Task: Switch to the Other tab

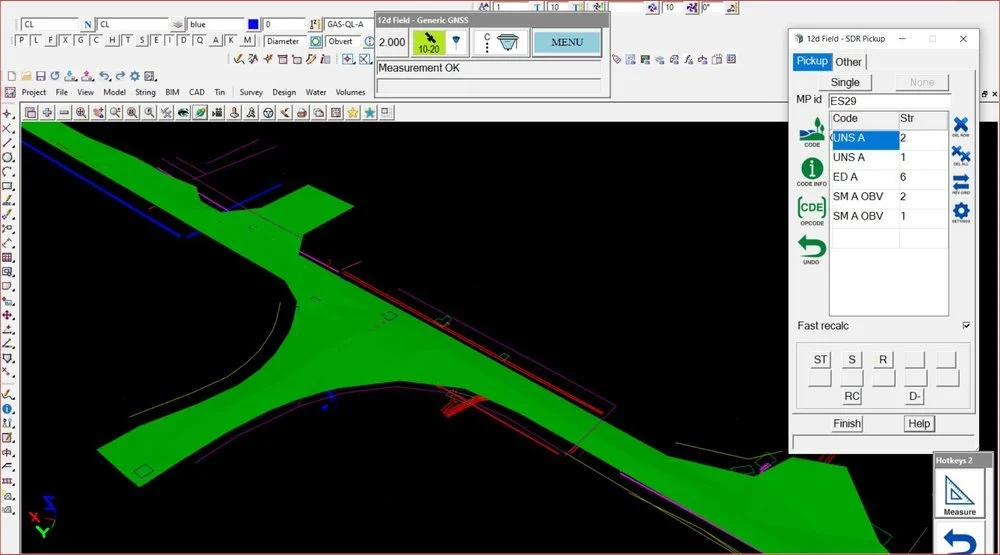Action: (x=848, y=62)
